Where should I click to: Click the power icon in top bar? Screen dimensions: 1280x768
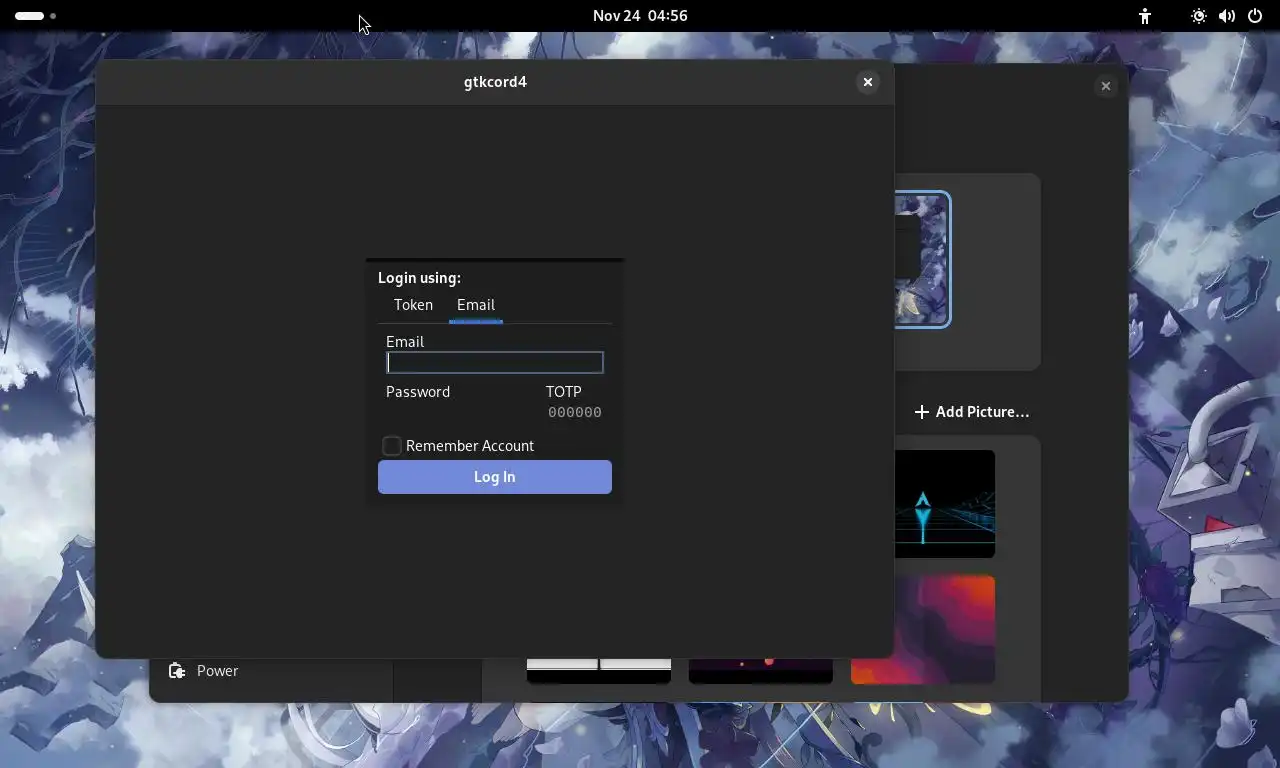point(1255,16)
